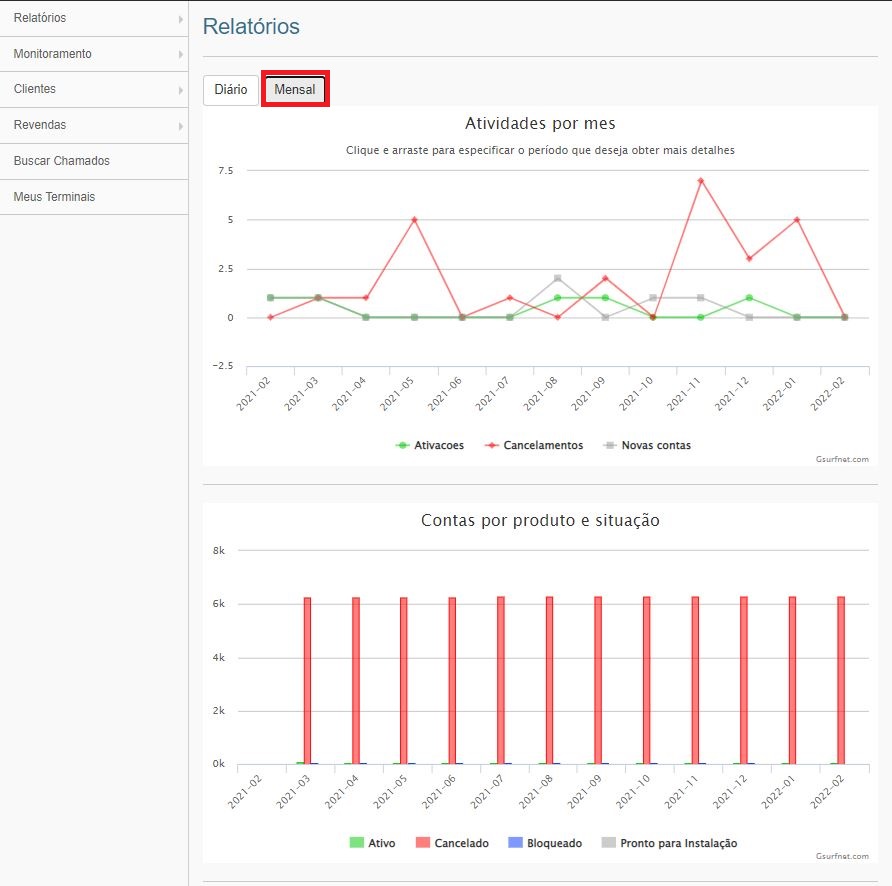
Task: Click the blue Bloqueado legend icon
Action: [515, 844]
